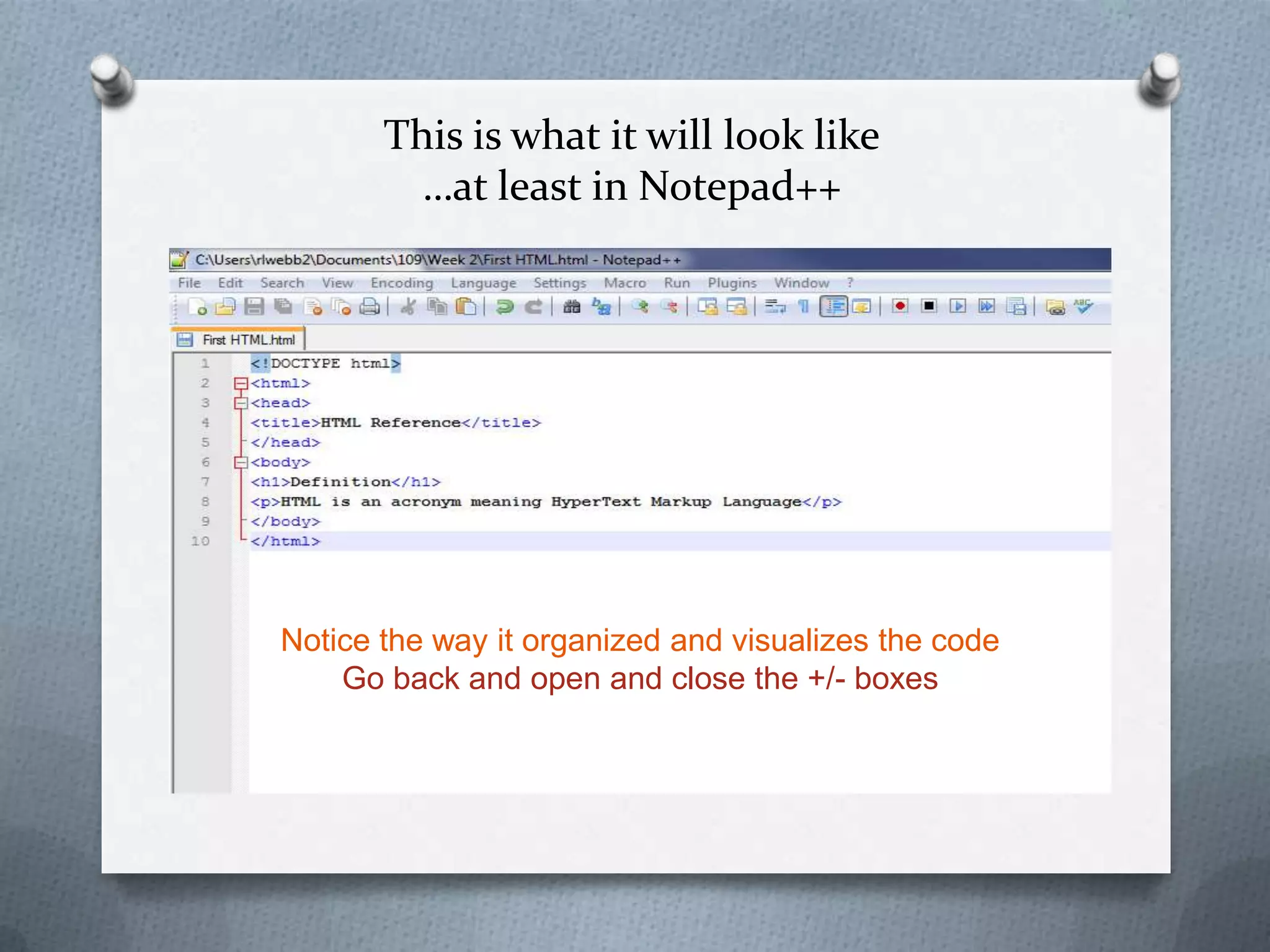Image resolution: width=1270 pixels, height=952 pixels.
Task: Click the Redo arrow icon
Action: coord(533,306)
